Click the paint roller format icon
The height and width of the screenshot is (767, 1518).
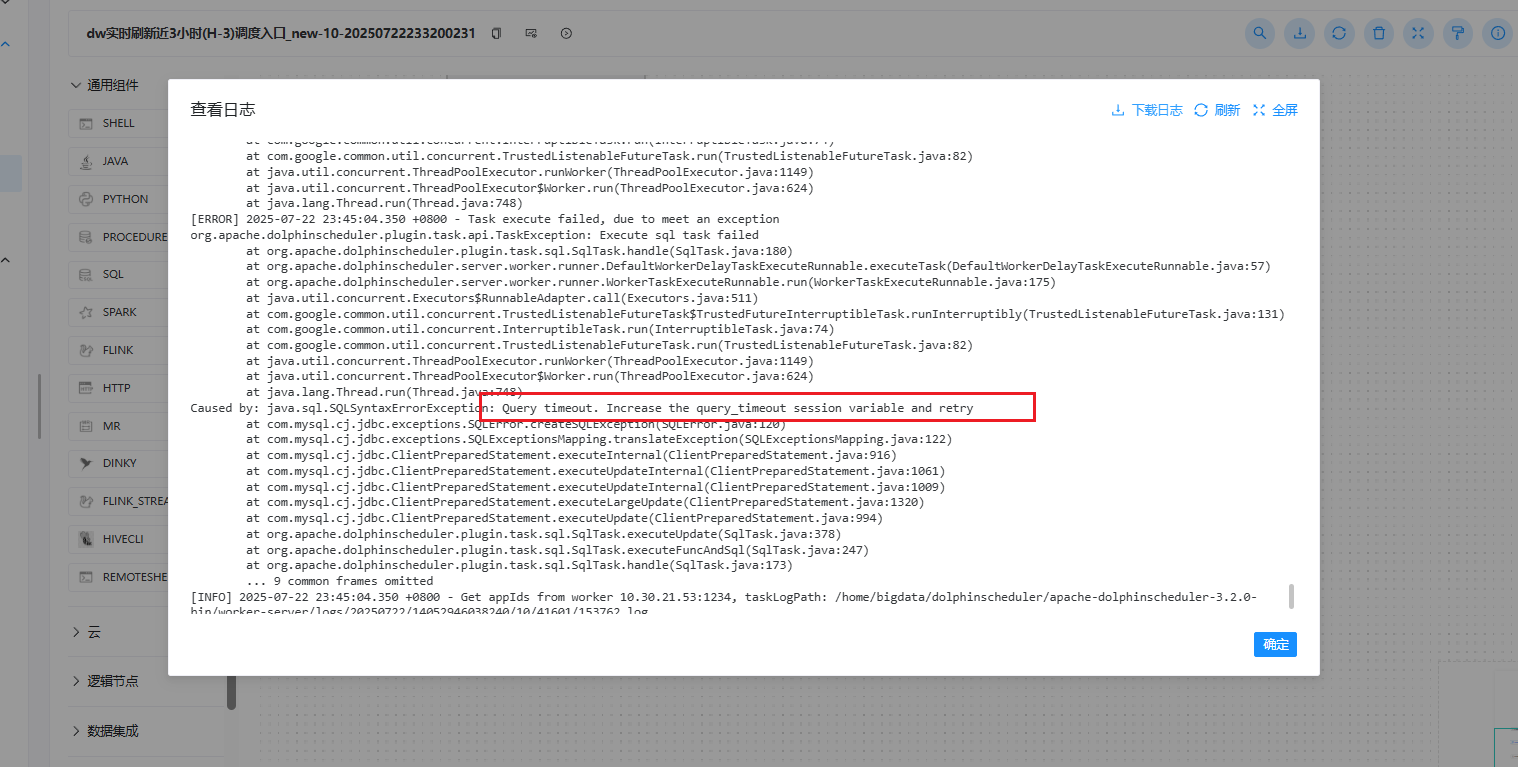pyautogui.click(x=1458, y=33)
